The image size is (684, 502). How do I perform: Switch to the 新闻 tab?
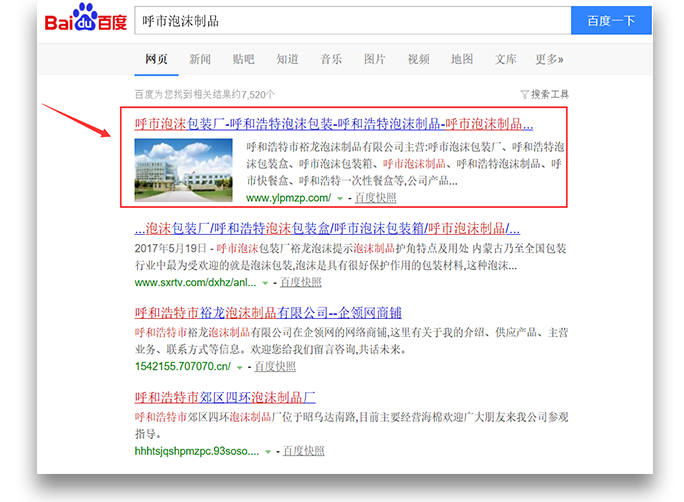tap(200, 59)
